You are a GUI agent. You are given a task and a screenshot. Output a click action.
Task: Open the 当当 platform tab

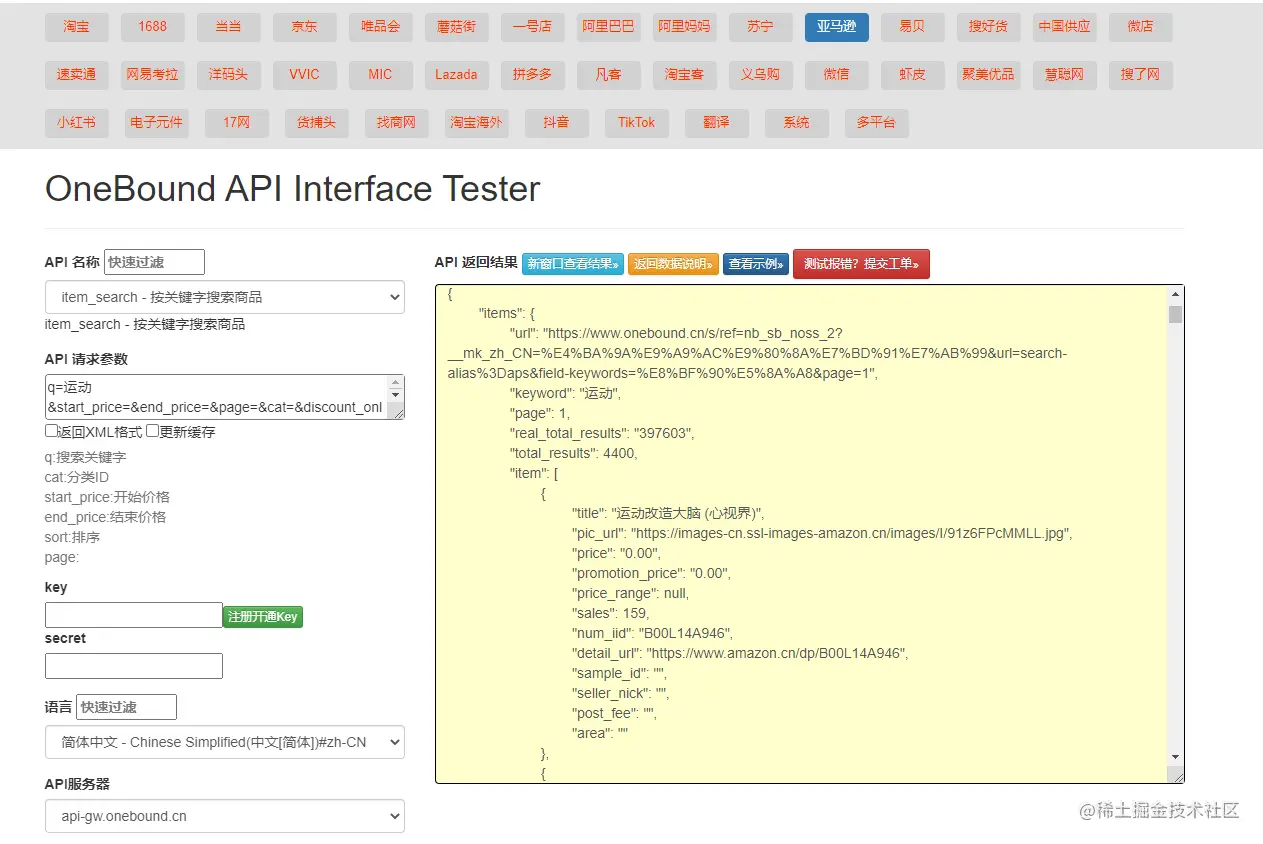coord(229,27)
